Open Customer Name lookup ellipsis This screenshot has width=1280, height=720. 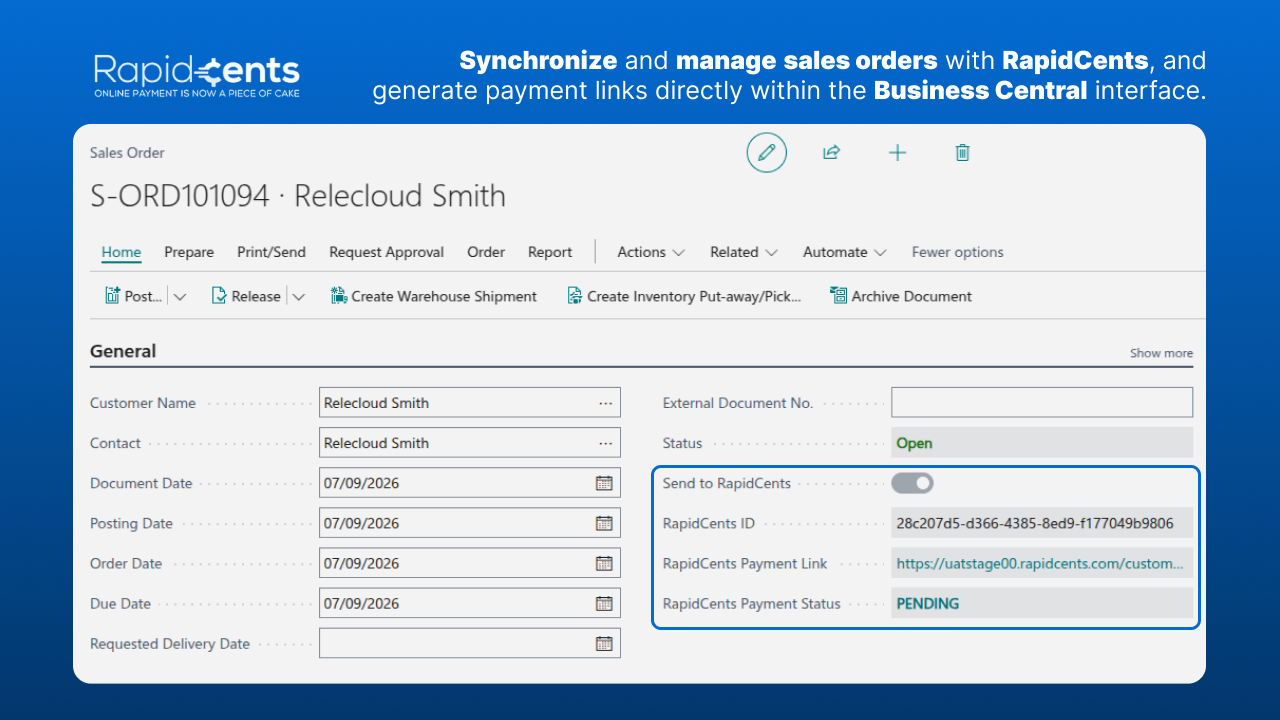[x=605, y=403]
